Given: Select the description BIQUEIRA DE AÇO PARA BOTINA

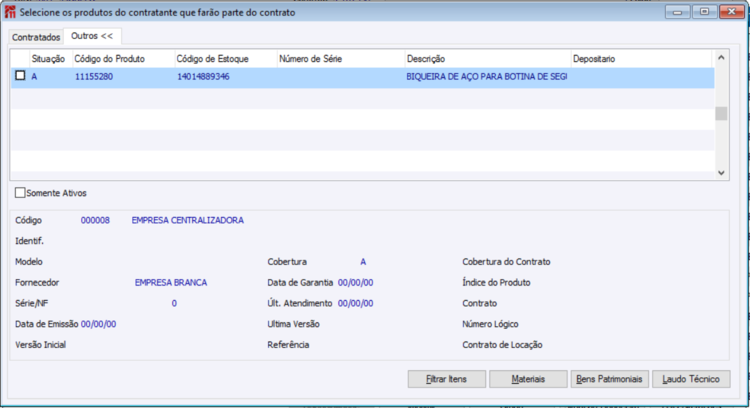Looking at the screenshot, I should (x=486, y=77).
